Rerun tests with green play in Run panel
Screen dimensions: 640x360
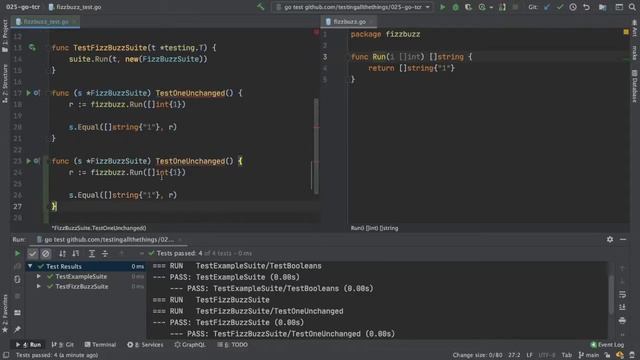pos(17,253)
